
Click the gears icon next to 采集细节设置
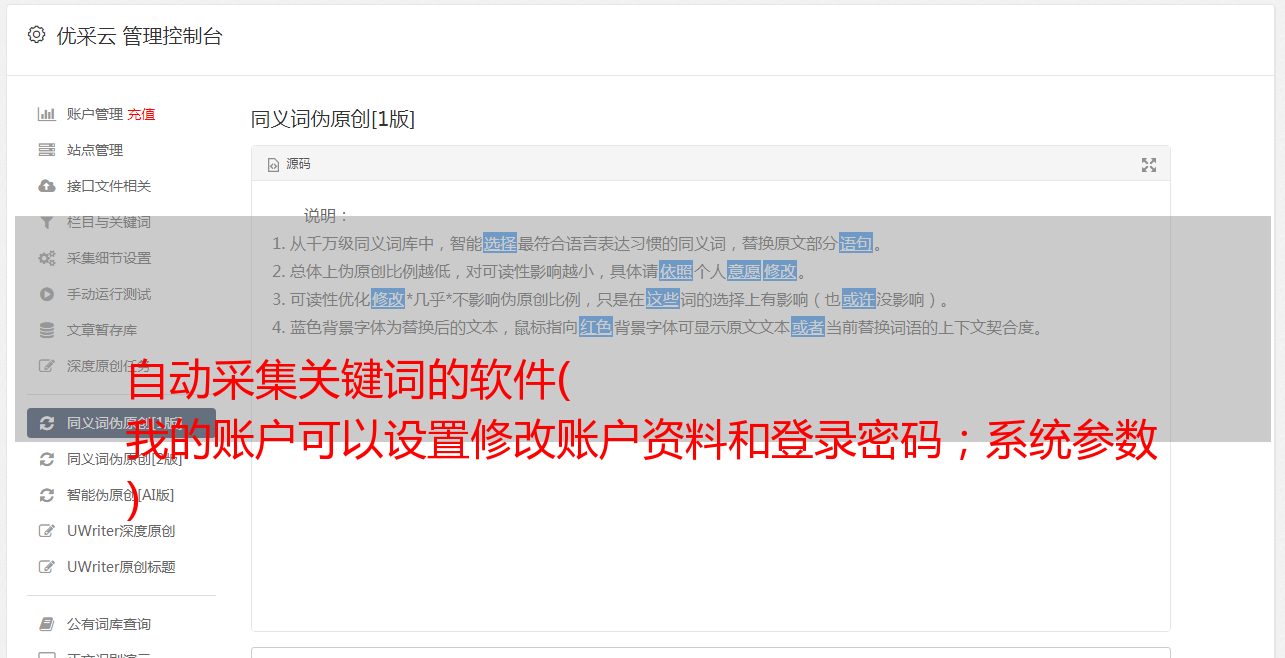pos(46,258)
